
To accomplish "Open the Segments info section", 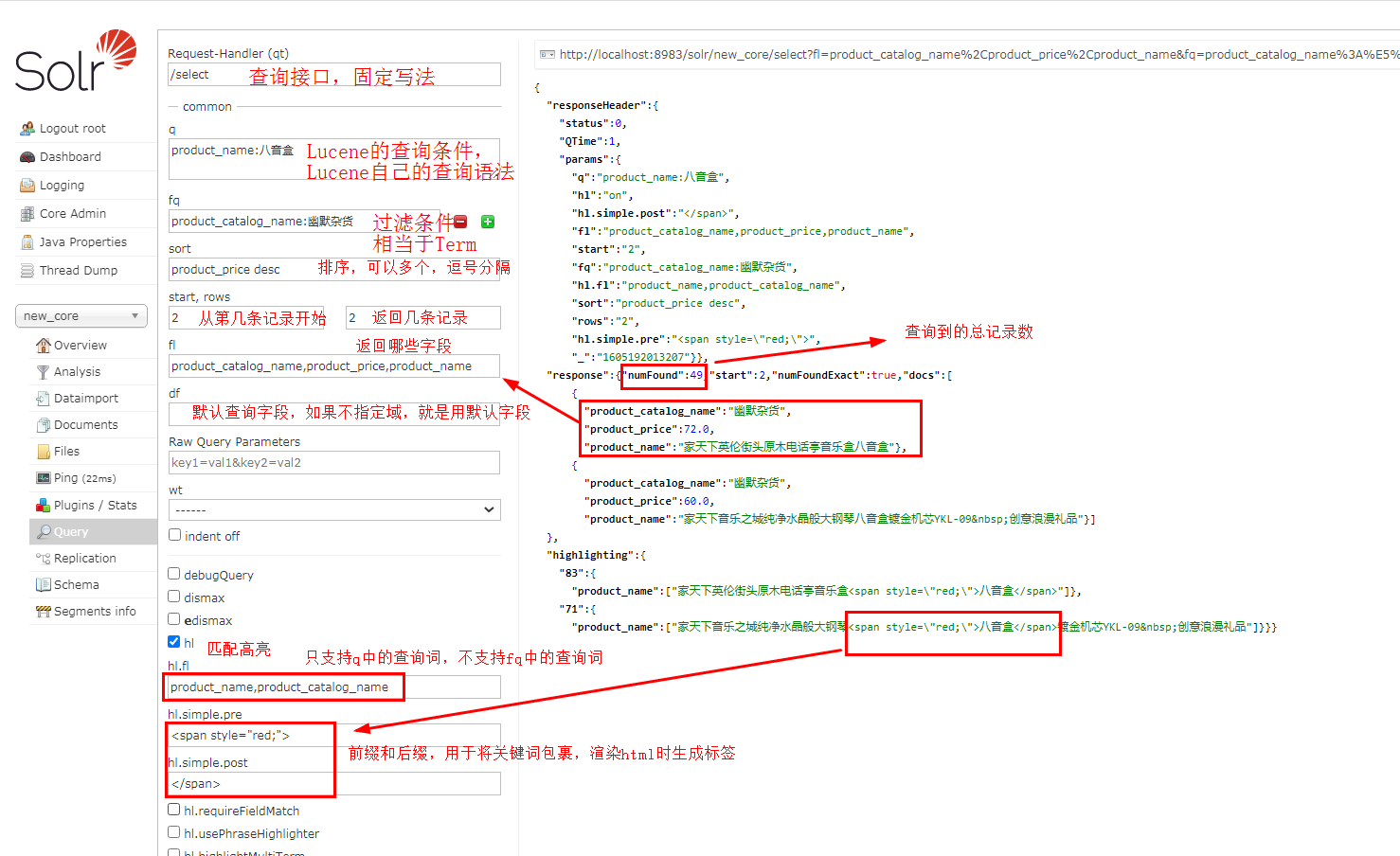I will [95, 611].
